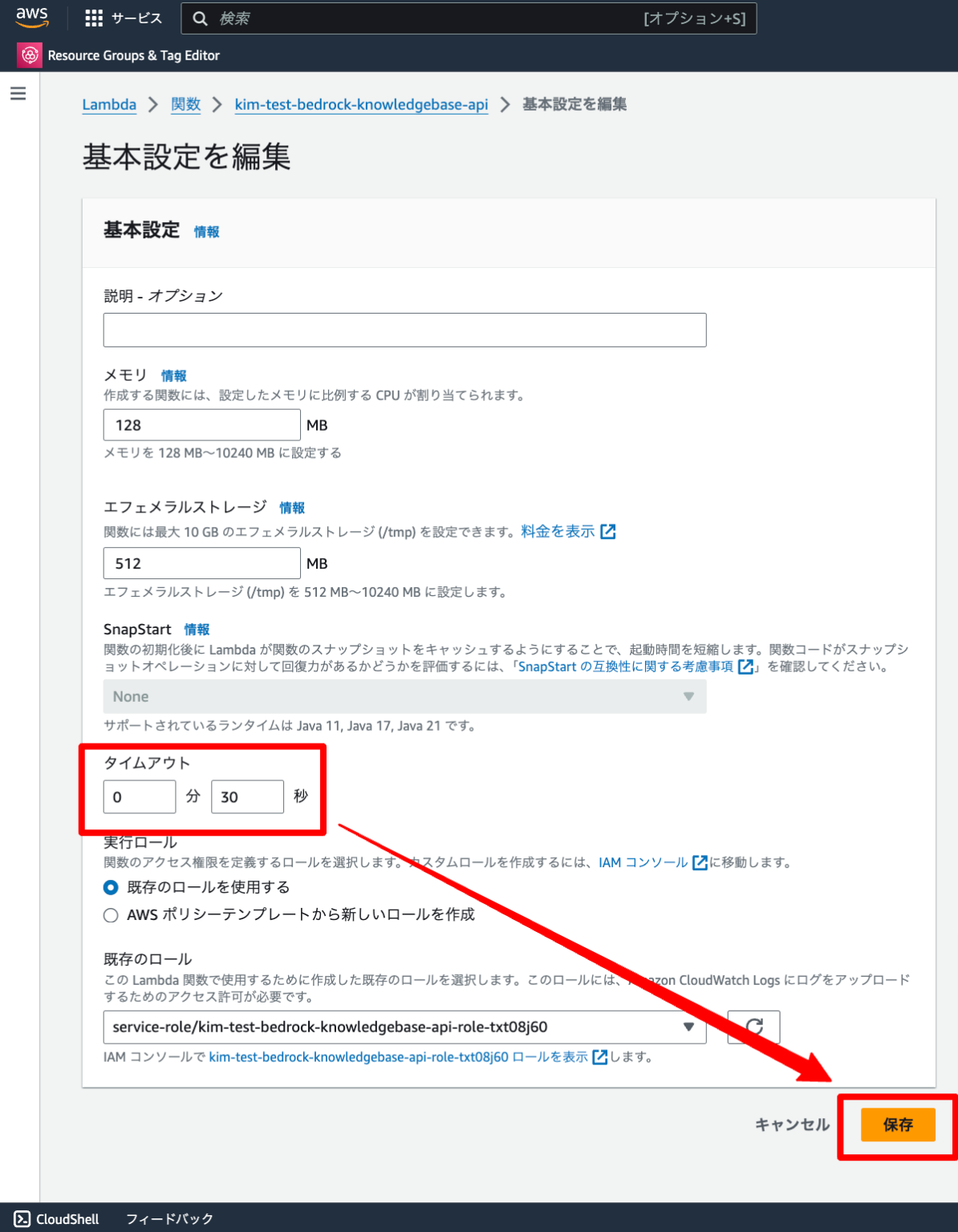Click the 保存 button
958x1232 pixels.
click(x=897, y=1125)
